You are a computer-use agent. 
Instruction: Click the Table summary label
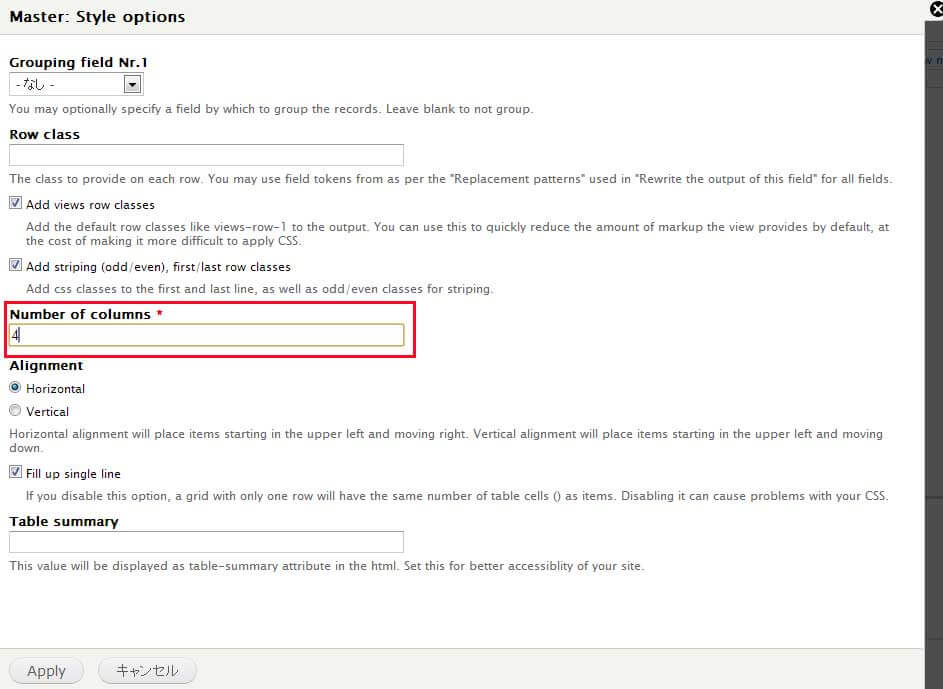point(64,521)
